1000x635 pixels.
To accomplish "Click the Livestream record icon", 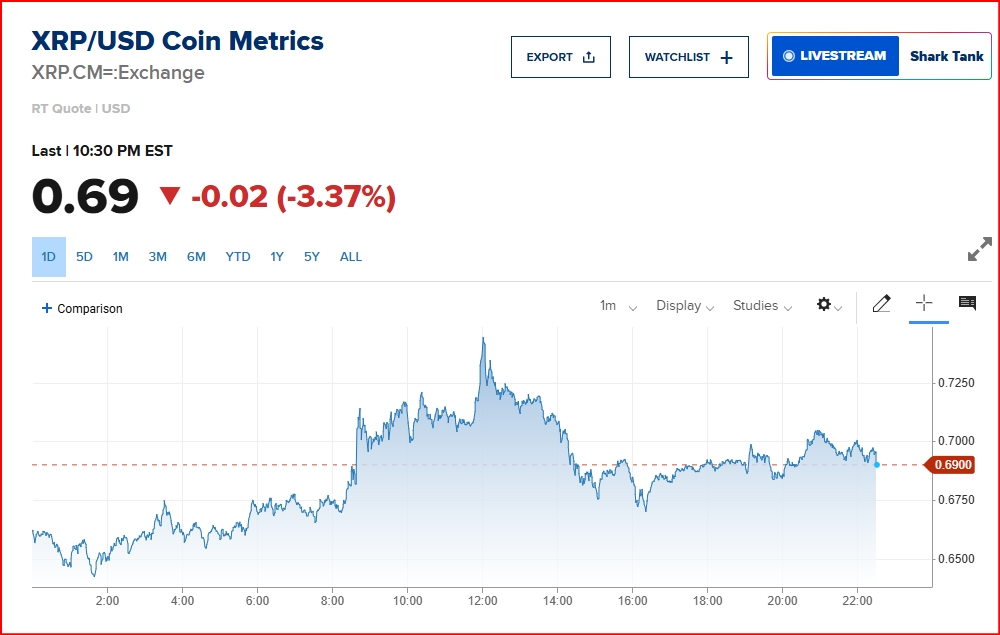I will pyautogui.click(x=789, y=56).
